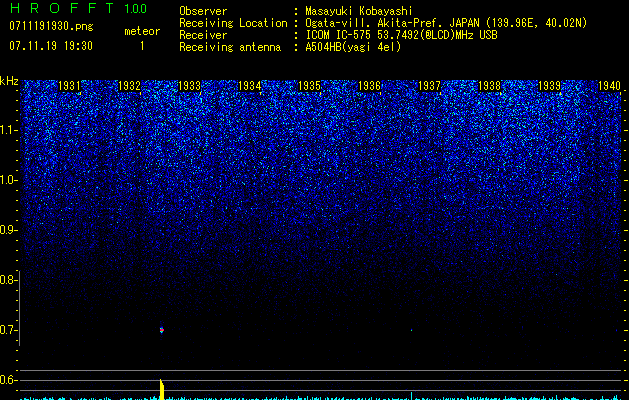Image resolution: width=629 pixels, height=400 pixels.
Task: Click the HROFFT program title
Action: (62, 8)
